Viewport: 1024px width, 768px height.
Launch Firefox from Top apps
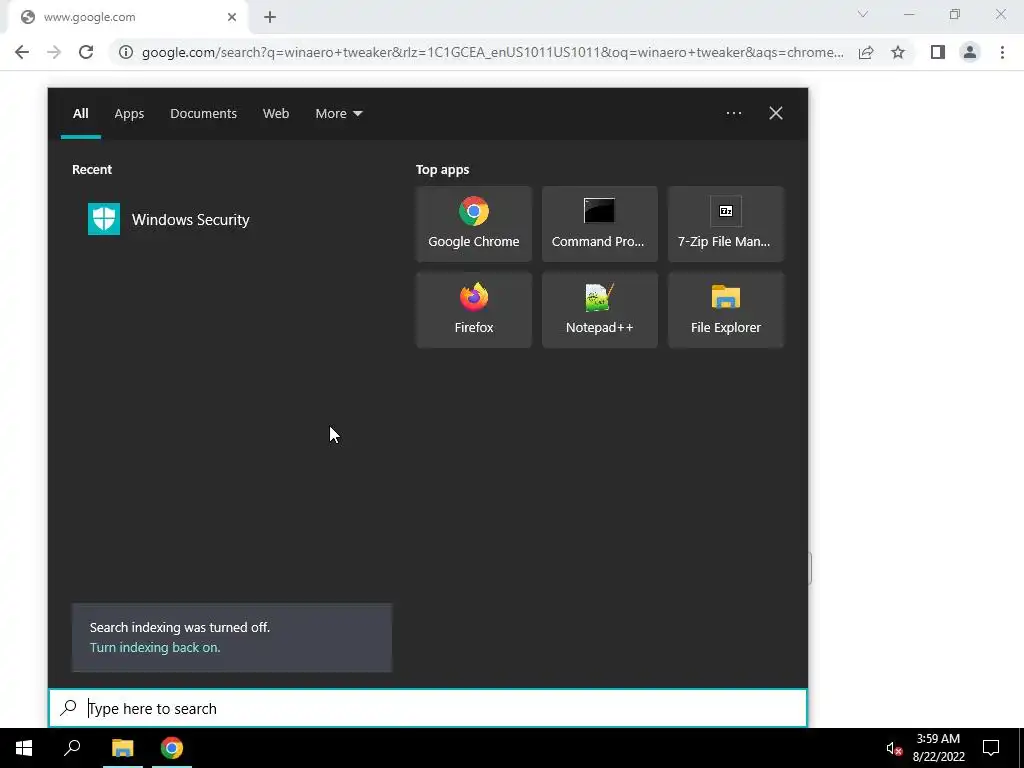click(x=473, y=310)
